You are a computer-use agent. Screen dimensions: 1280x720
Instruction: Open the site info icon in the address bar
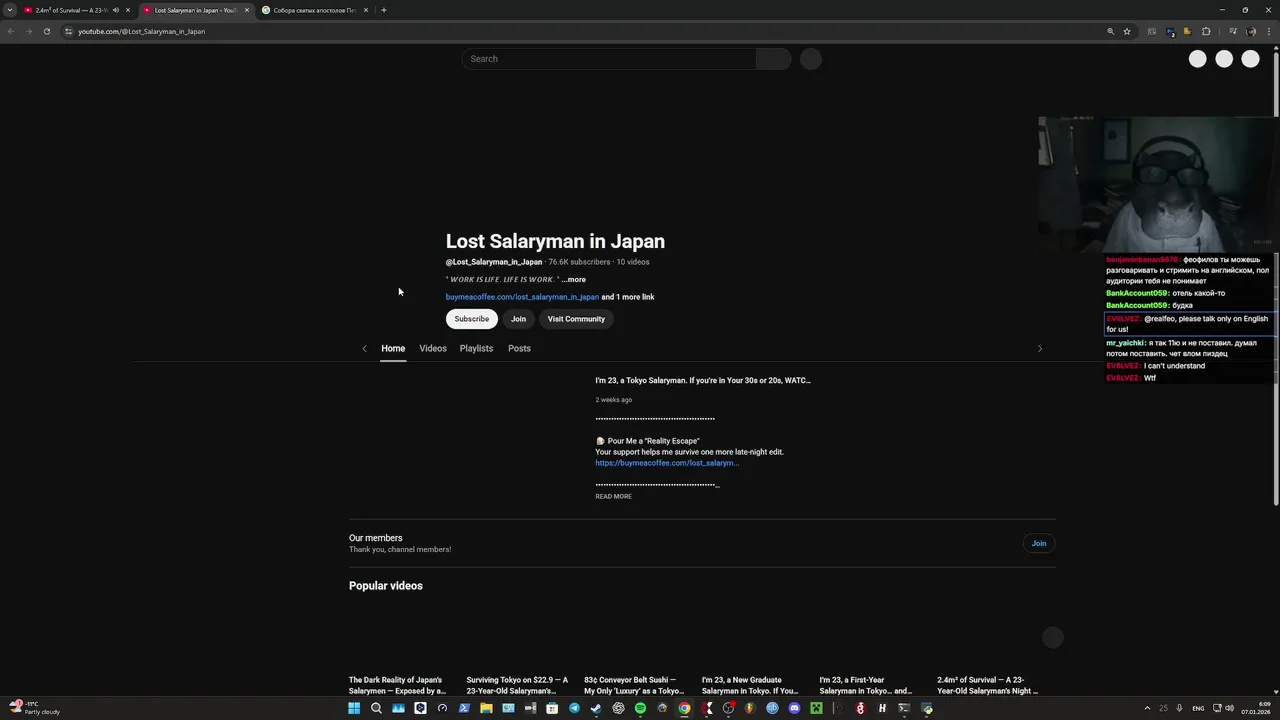pyautogui.click(x=68, y=31)
